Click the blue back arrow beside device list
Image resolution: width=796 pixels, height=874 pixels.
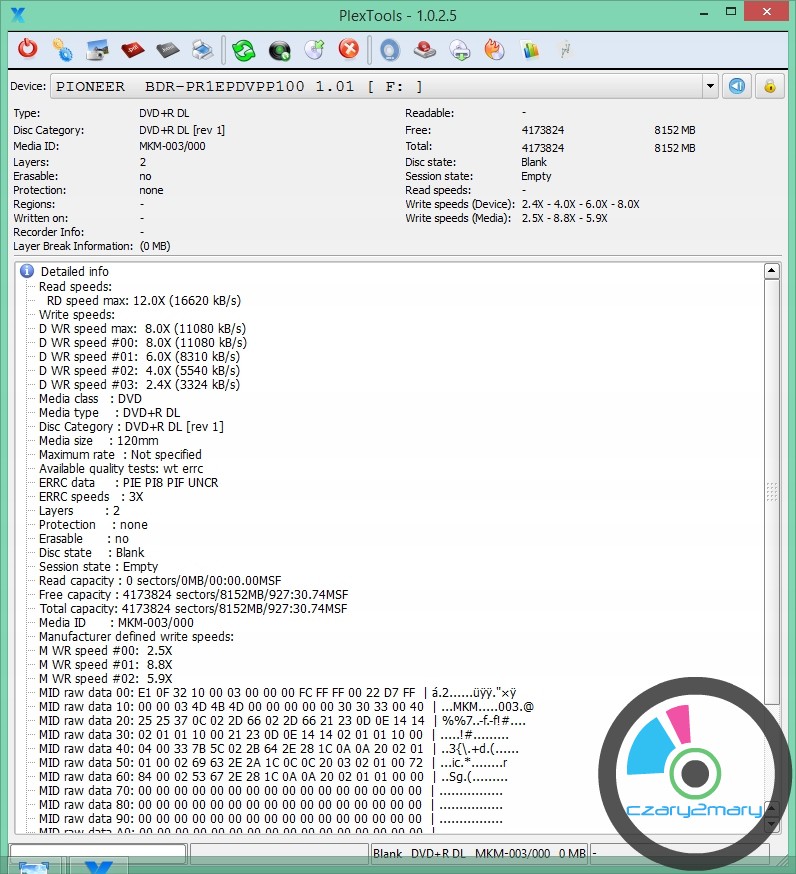(x=737, y=86)
